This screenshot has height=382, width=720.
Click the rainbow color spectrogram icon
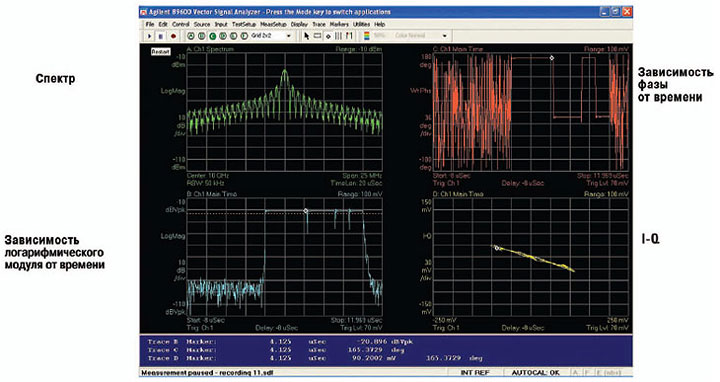(366, 36)
